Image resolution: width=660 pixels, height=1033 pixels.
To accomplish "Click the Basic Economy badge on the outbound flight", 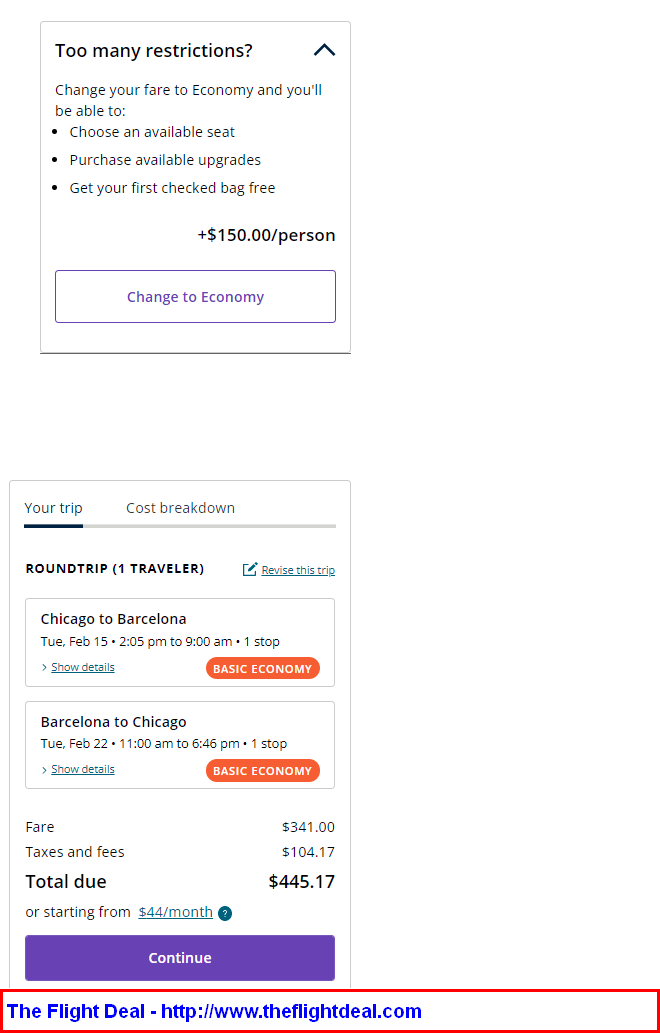I will [263, 668].
